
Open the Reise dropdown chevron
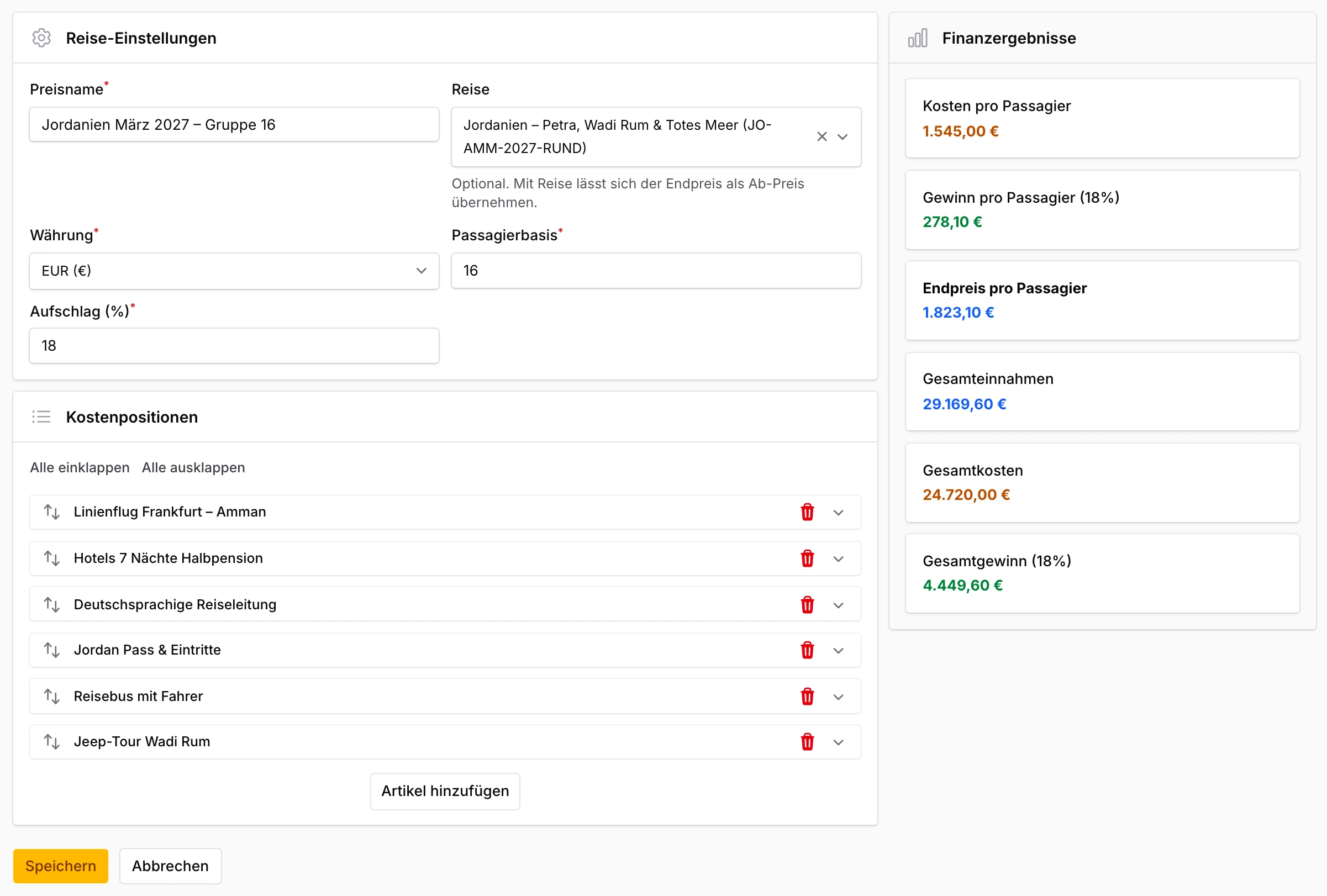click(842, 137)
